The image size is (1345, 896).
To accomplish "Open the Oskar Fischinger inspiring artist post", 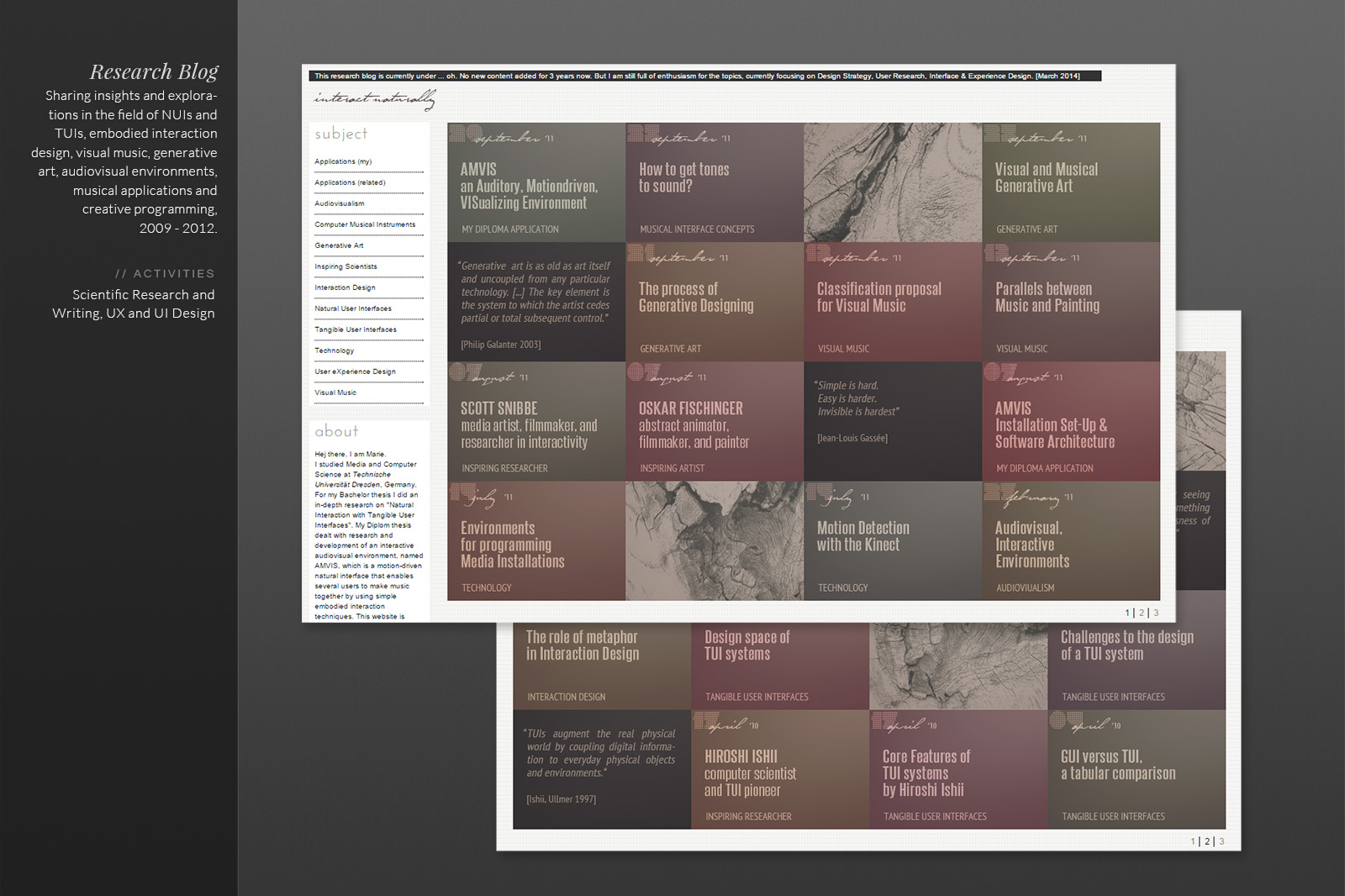I will pos(715,421).
